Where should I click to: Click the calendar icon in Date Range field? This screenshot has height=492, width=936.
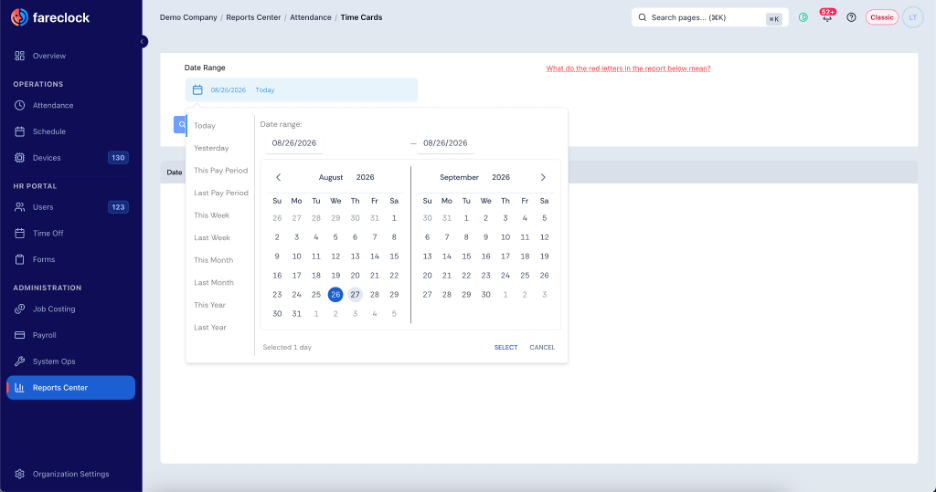point(198,90)
